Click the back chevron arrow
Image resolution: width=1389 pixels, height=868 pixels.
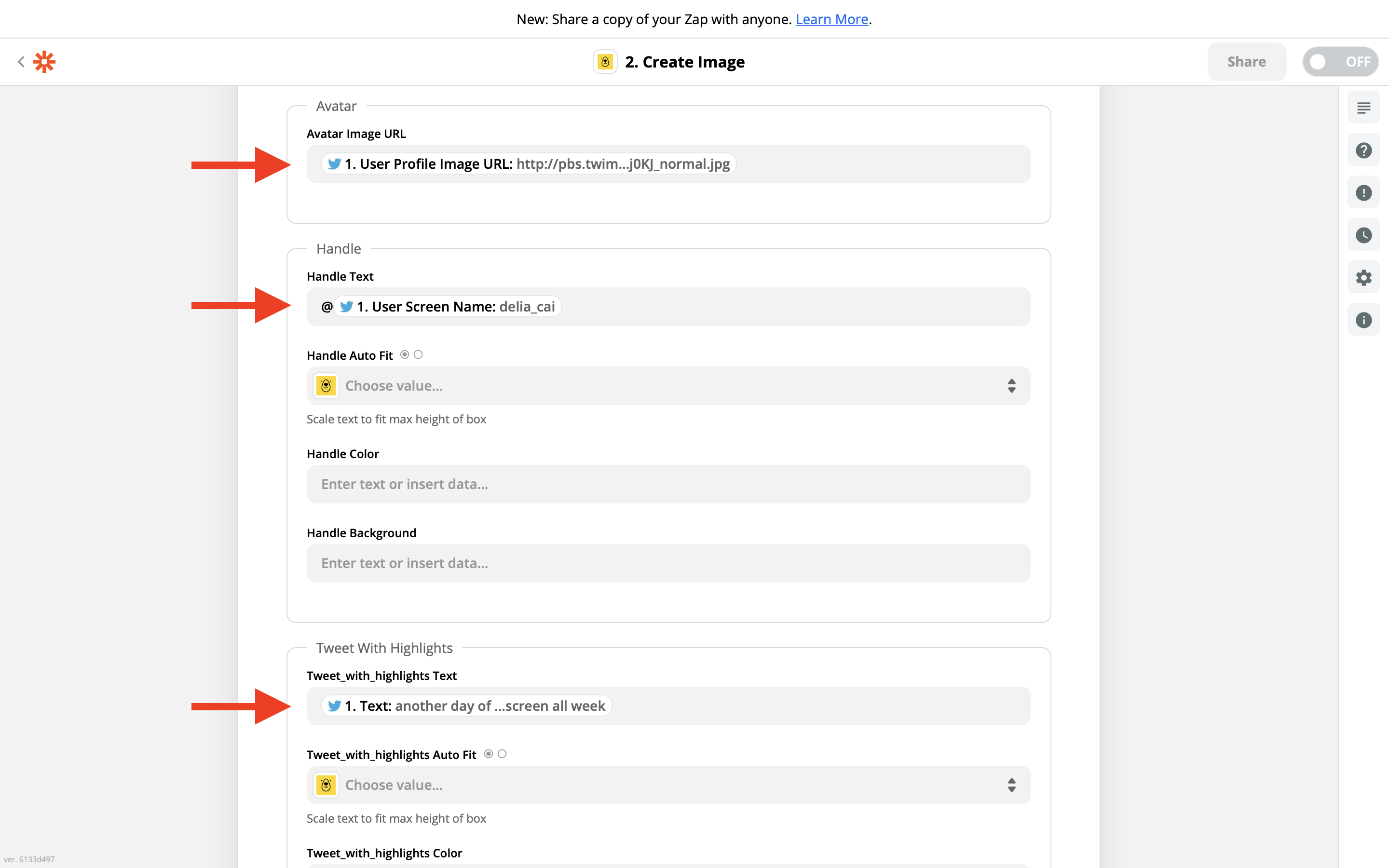tap(21, 61)
